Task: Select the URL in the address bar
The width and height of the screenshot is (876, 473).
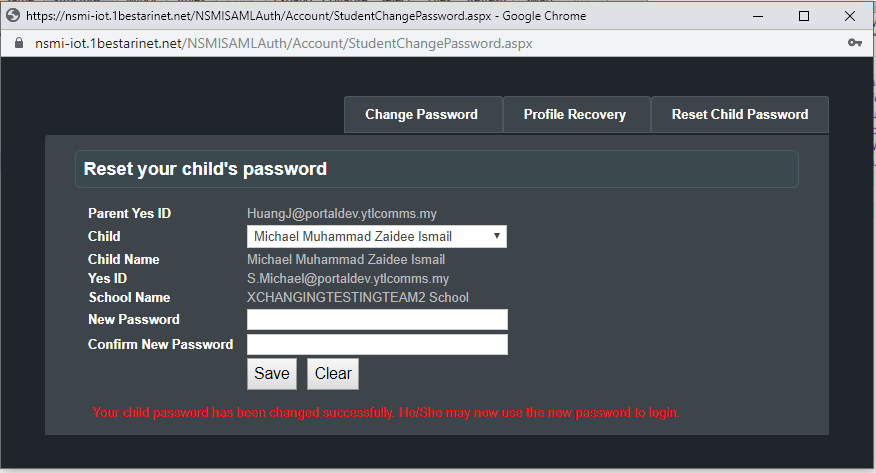Action: click(x=283, y=43)
